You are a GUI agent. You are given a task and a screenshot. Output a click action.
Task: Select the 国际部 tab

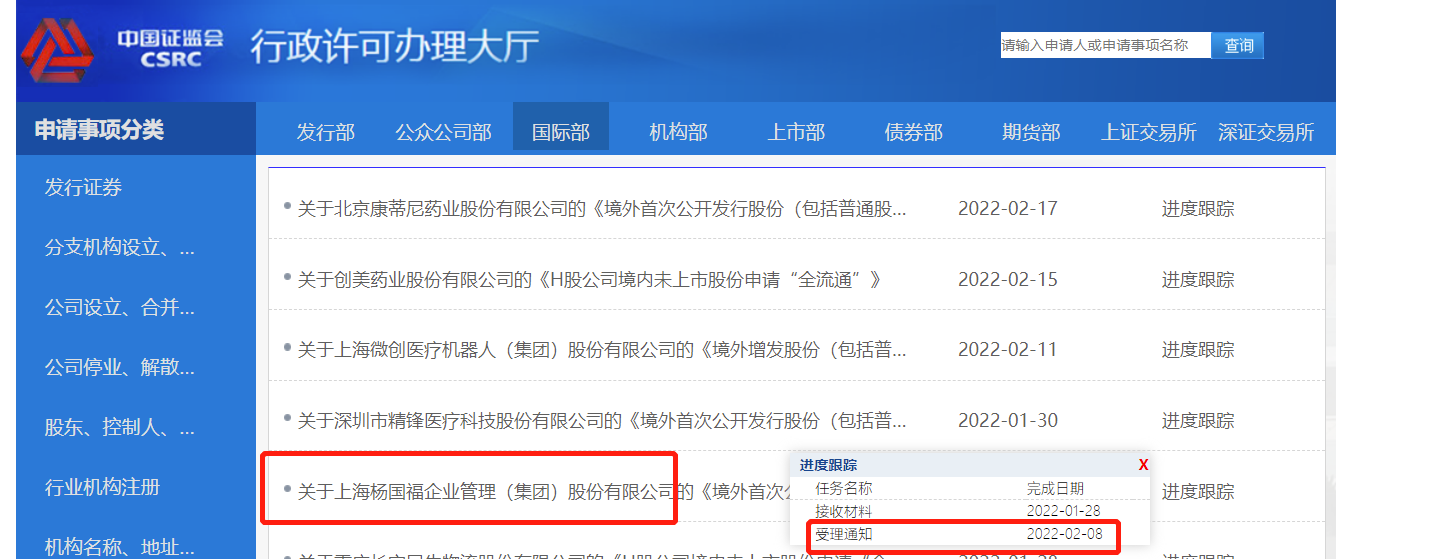(560, 128)
